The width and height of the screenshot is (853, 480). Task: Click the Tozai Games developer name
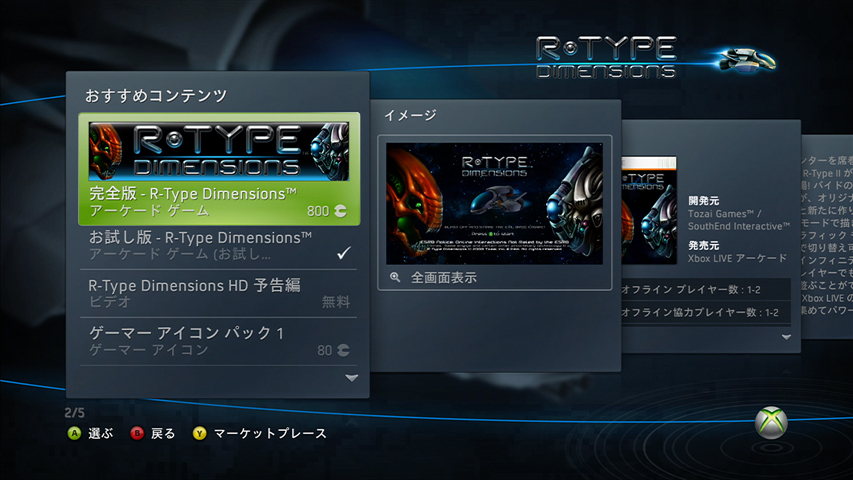(725, 214)
